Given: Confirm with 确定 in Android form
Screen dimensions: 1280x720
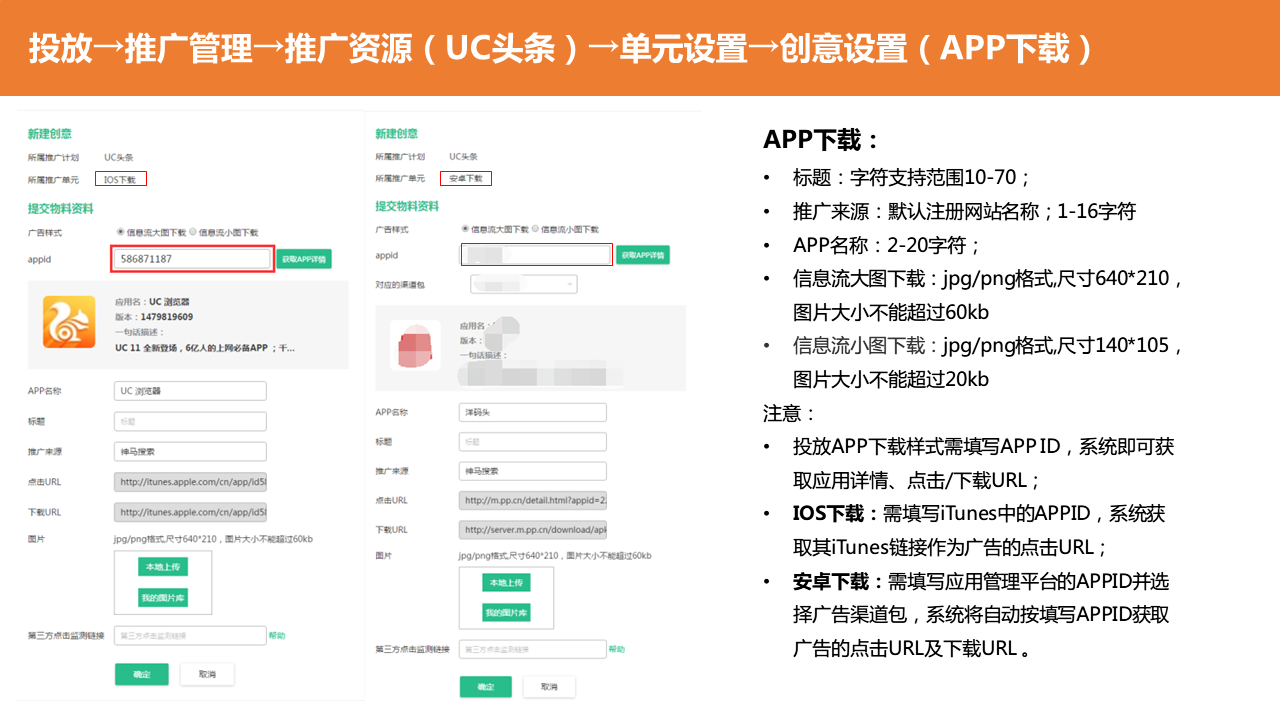Looking at the screenshot, I should click(x=486, y=687).
